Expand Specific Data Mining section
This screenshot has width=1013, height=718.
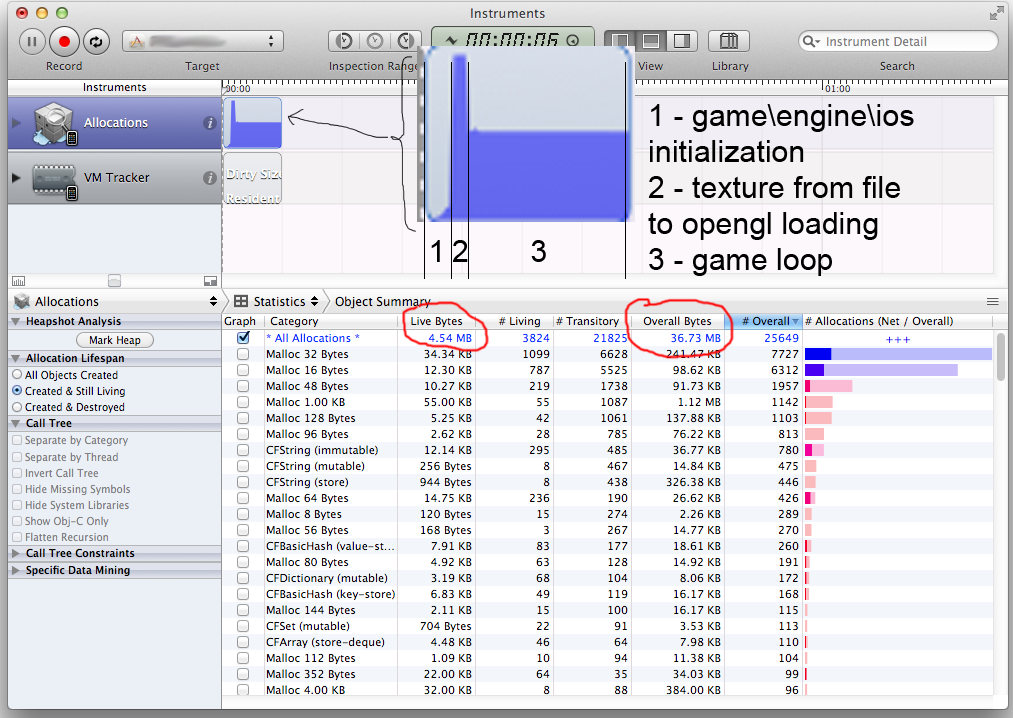tap(17, 570)
